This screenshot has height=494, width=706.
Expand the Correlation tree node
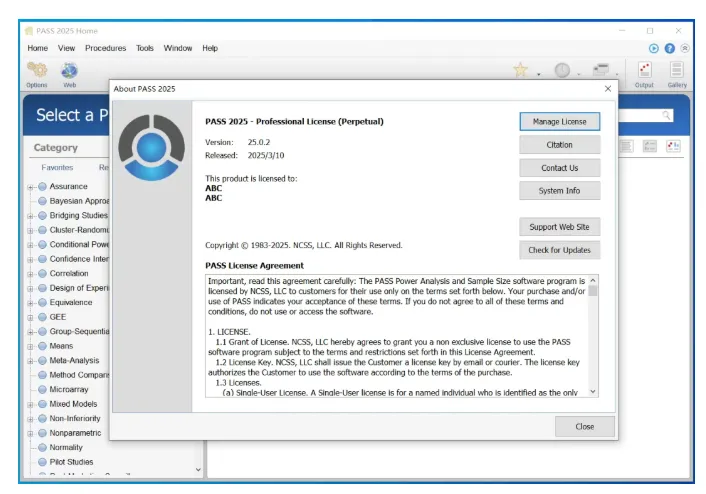[30, 274]
